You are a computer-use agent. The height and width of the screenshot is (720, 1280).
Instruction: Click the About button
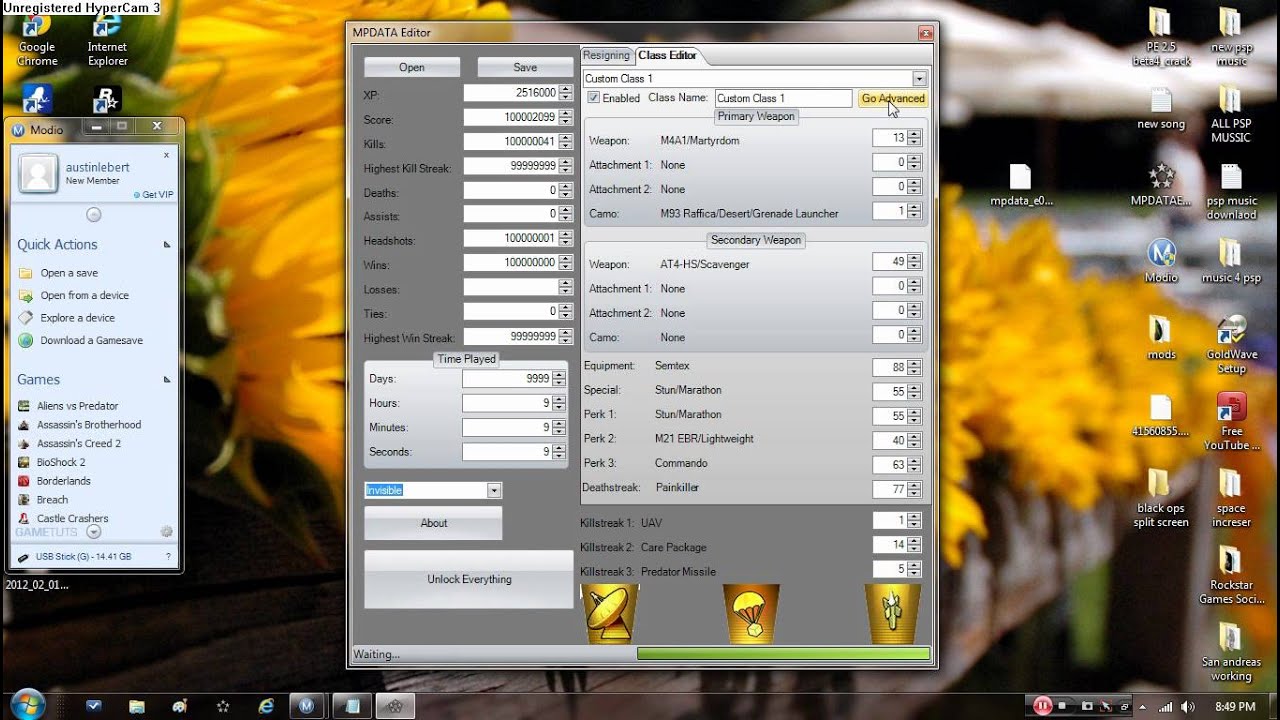433,523
